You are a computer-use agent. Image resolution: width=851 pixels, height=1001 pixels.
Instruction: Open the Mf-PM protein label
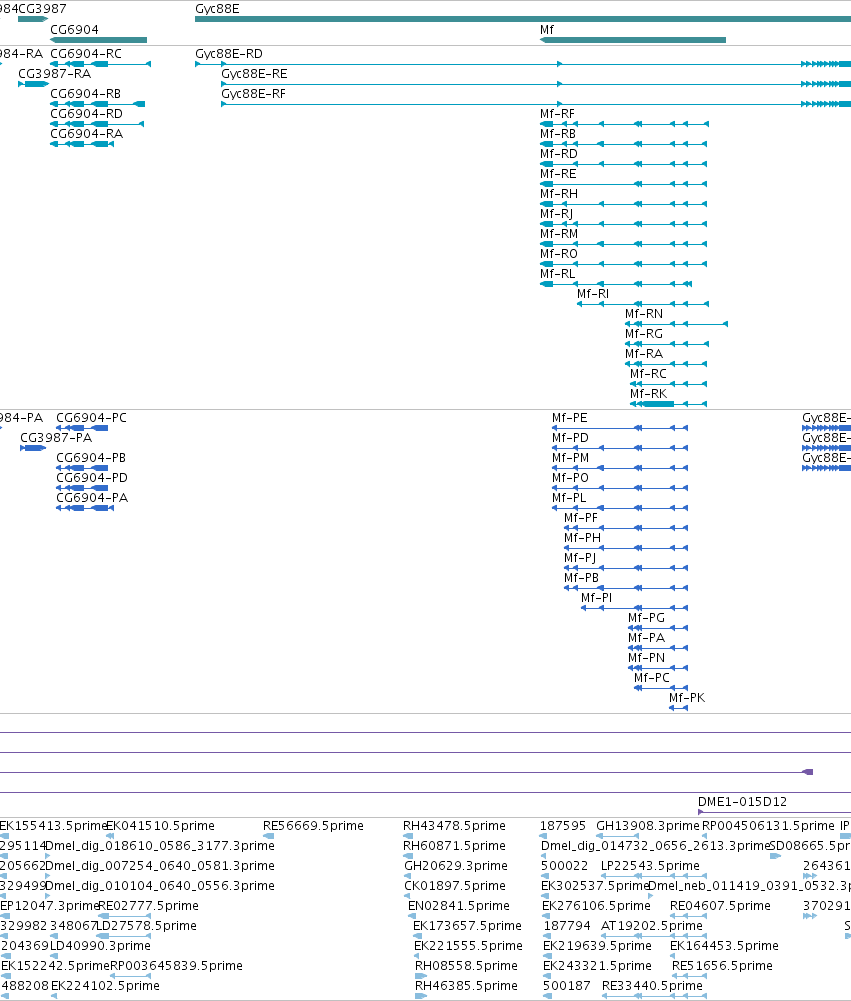point(571,458)
